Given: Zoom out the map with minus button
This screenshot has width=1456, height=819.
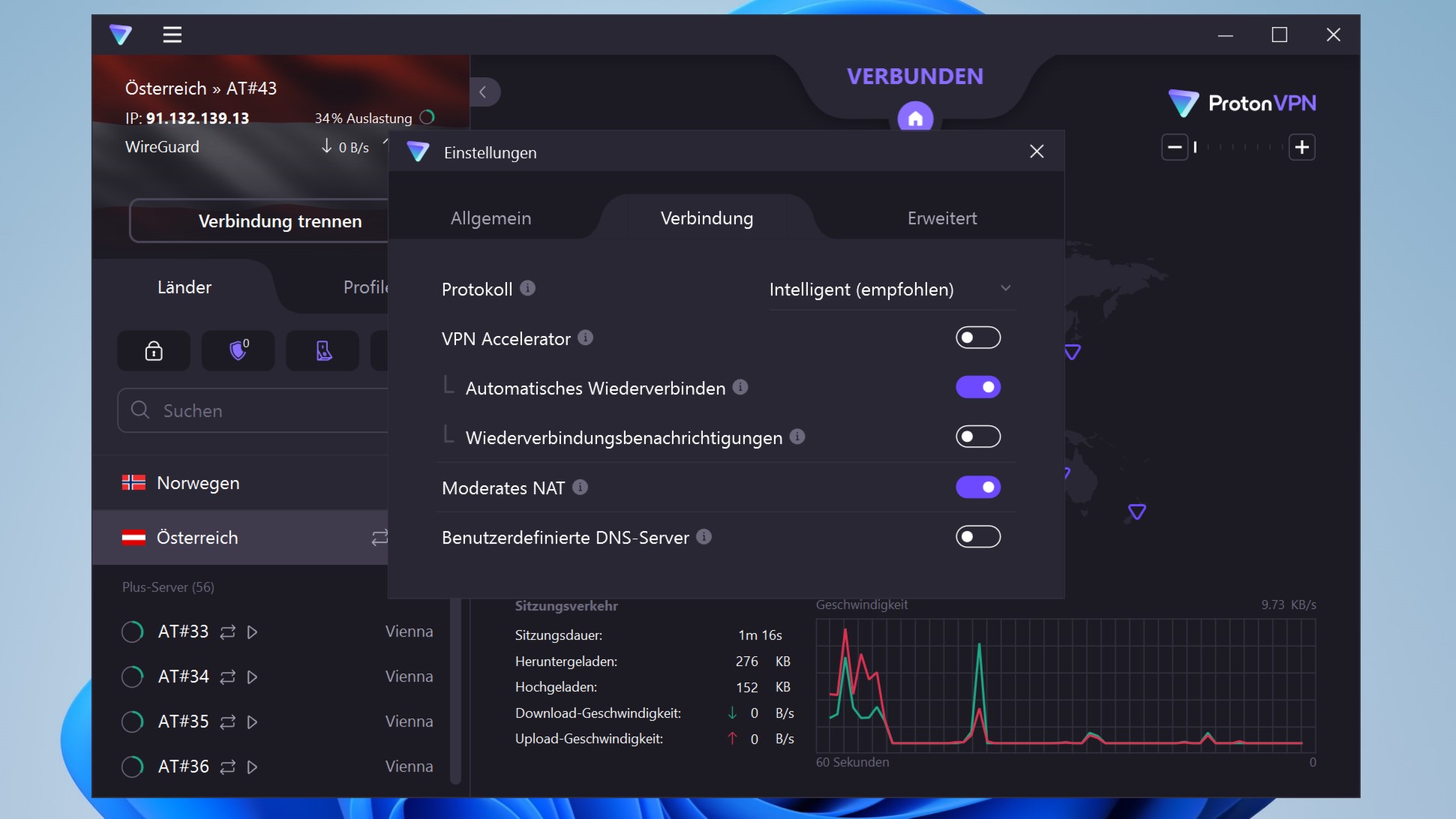Looking at the screenshot, I should 1175,147.
